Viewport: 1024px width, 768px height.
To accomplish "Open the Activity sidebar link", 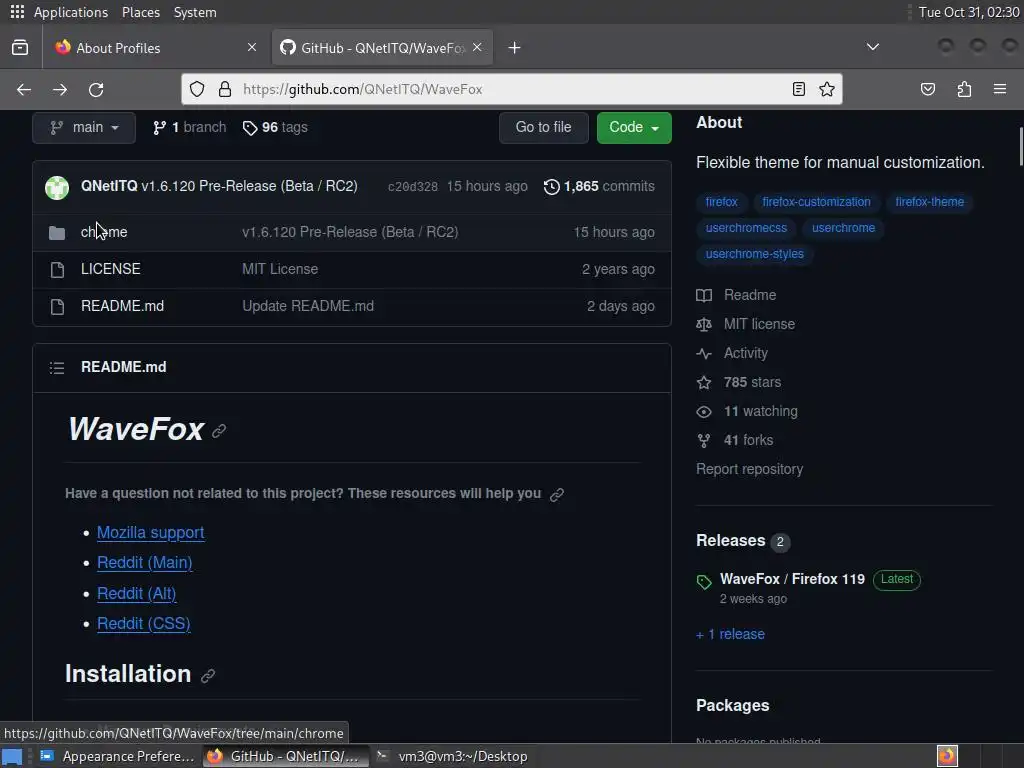I will [x=732, y=353].
